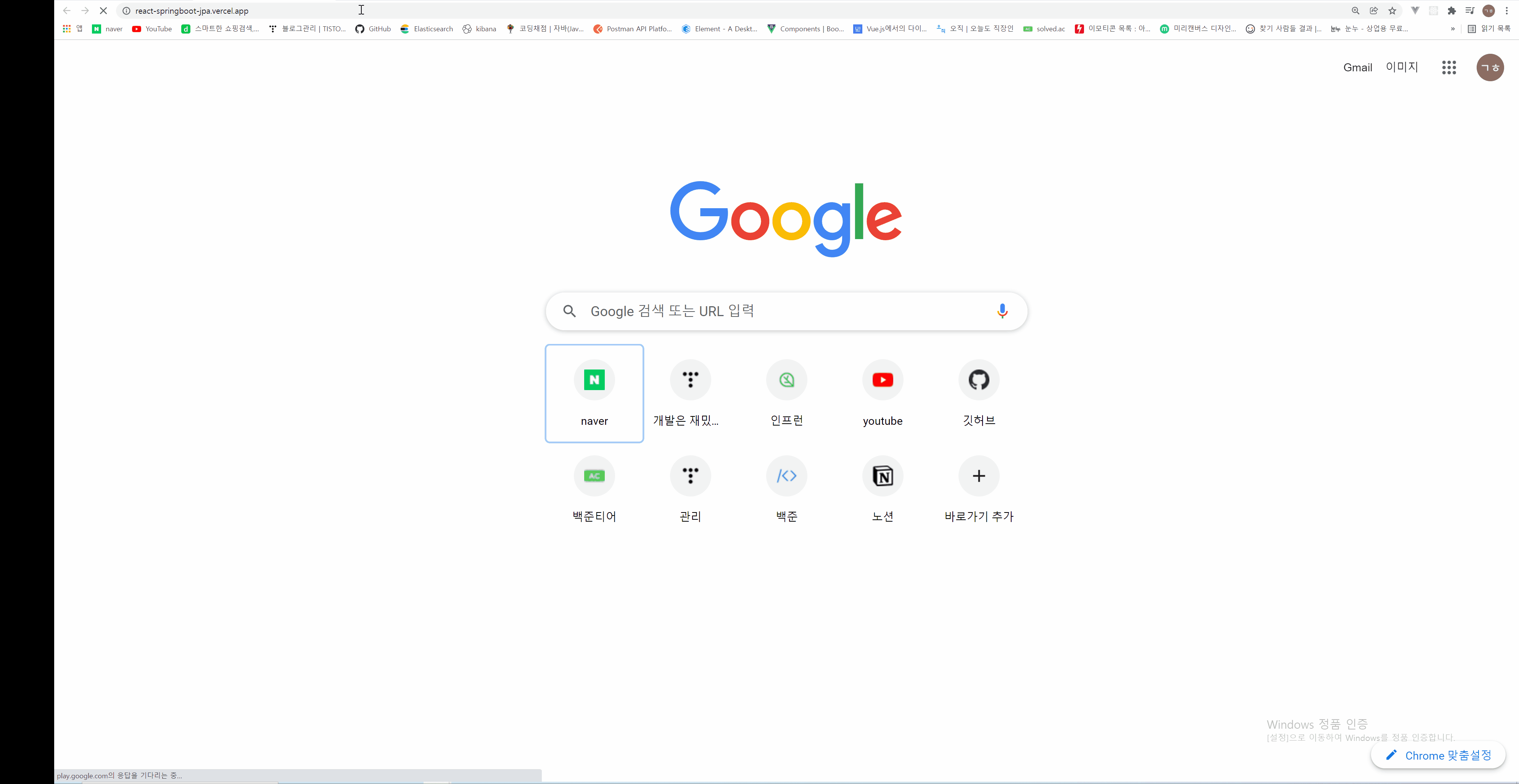Open Chrome's three-dot menu

click(1509, 11)
